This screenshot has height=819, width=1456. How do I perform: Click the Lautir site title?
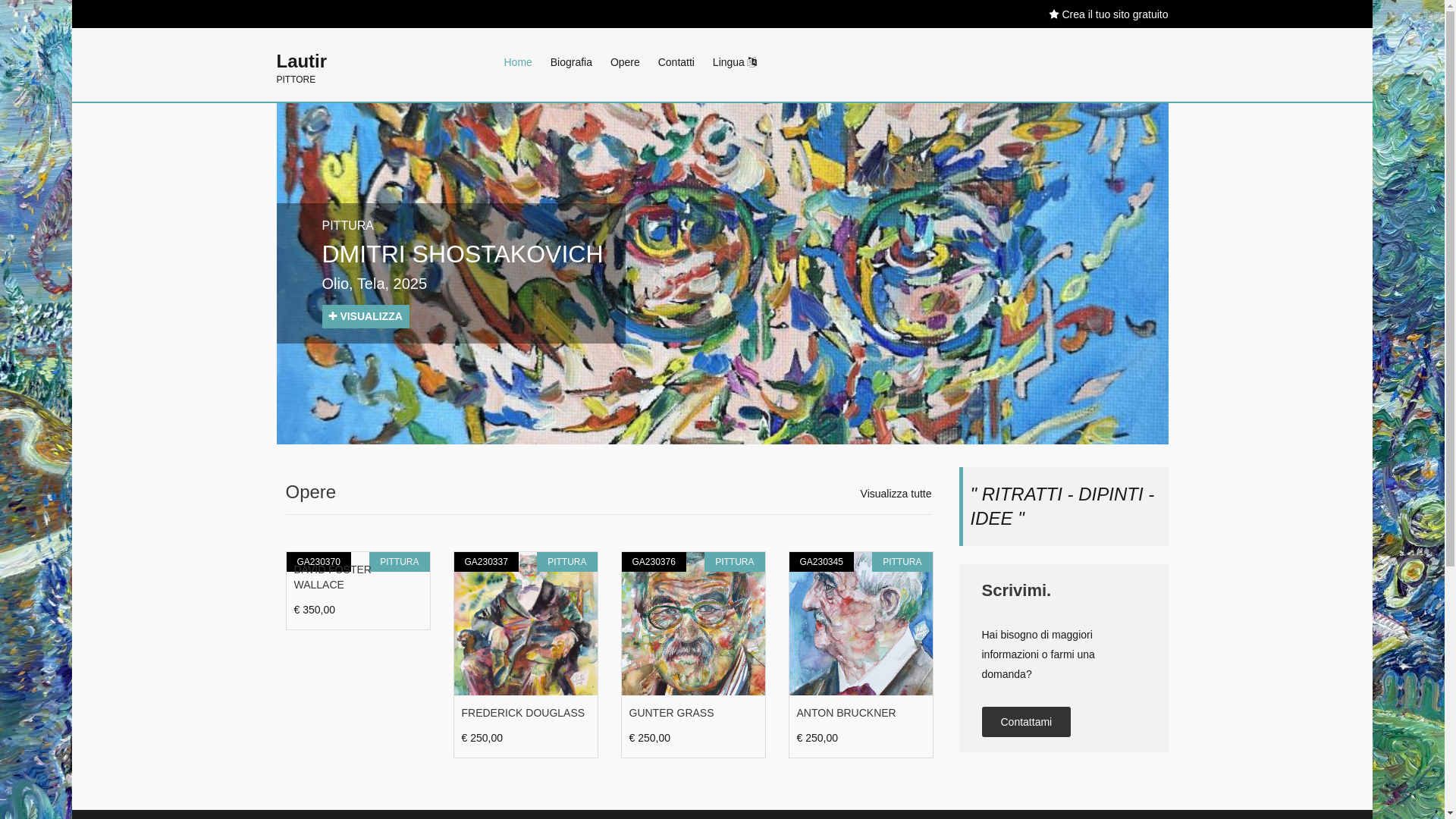pos(302,61)
